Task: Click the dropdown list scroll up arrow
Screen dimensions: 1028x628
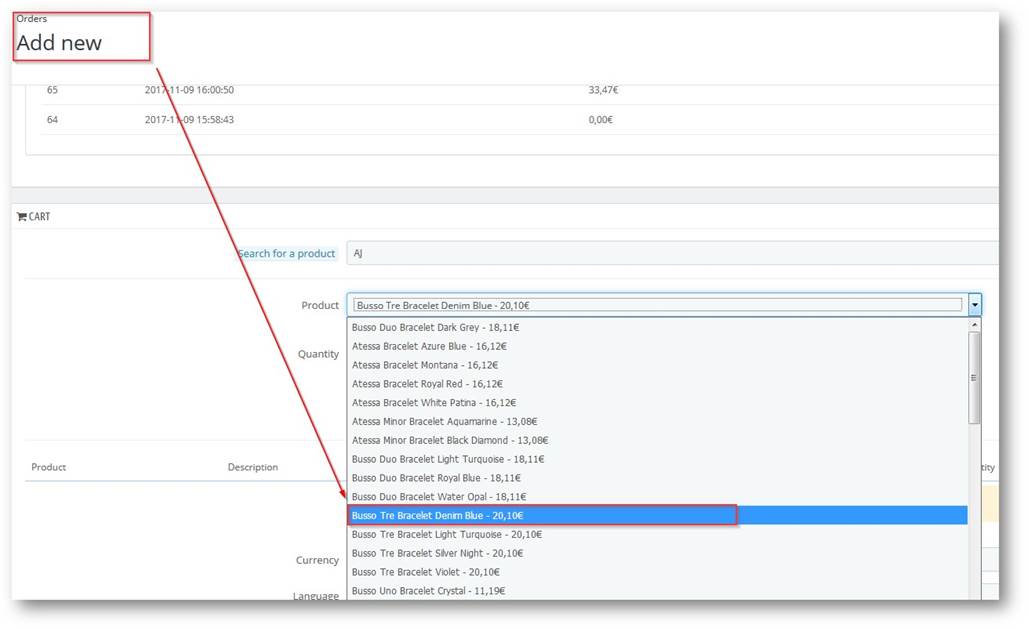Action: (975, 324)
